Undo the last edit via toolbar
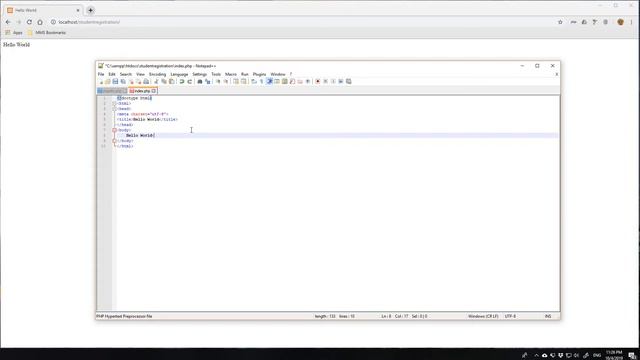The image size is (640, 360). (182, 82)
